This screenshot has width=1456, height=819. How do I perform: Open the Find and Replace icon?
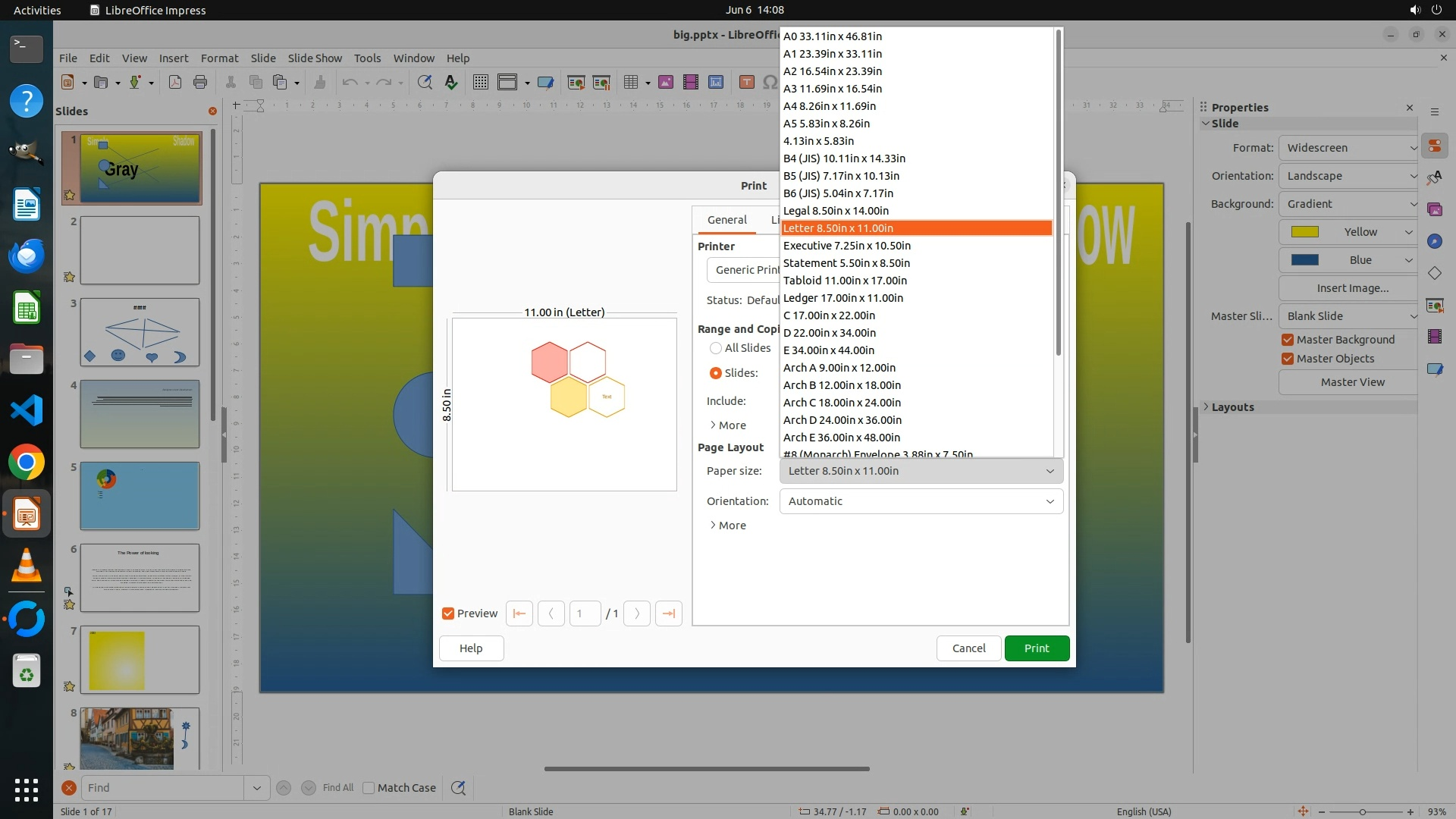458,788
